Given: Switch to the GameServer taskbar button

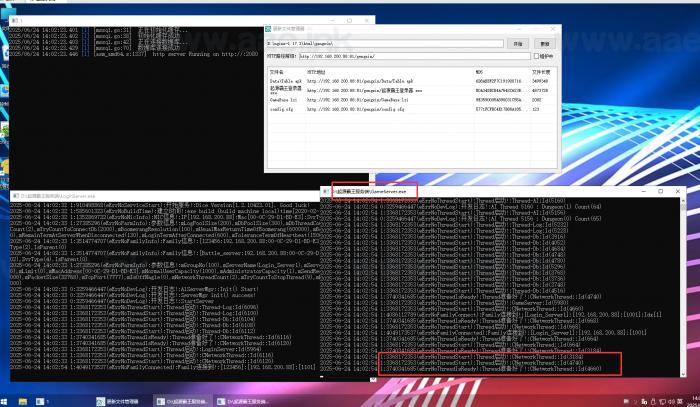Looking at the screenshot, I should (x=242, y=401).
